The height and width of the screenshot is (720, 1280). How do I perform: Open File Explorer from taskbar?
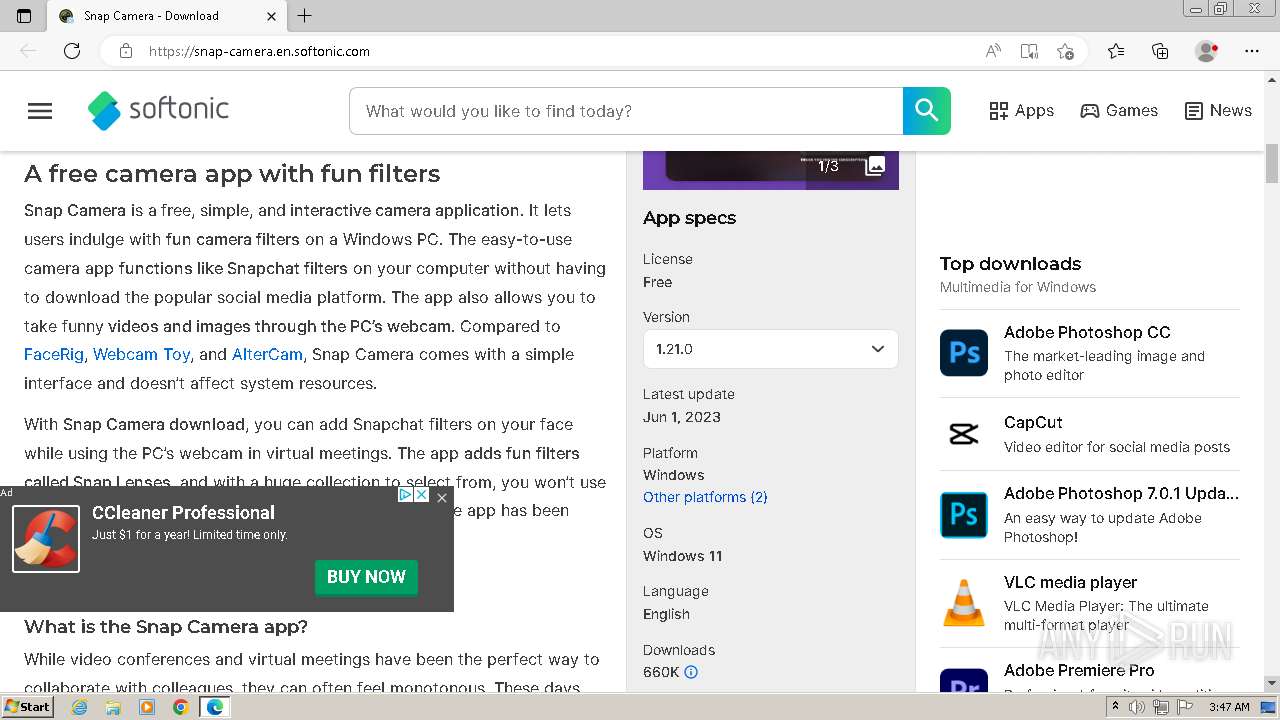[x=113, y=707]
